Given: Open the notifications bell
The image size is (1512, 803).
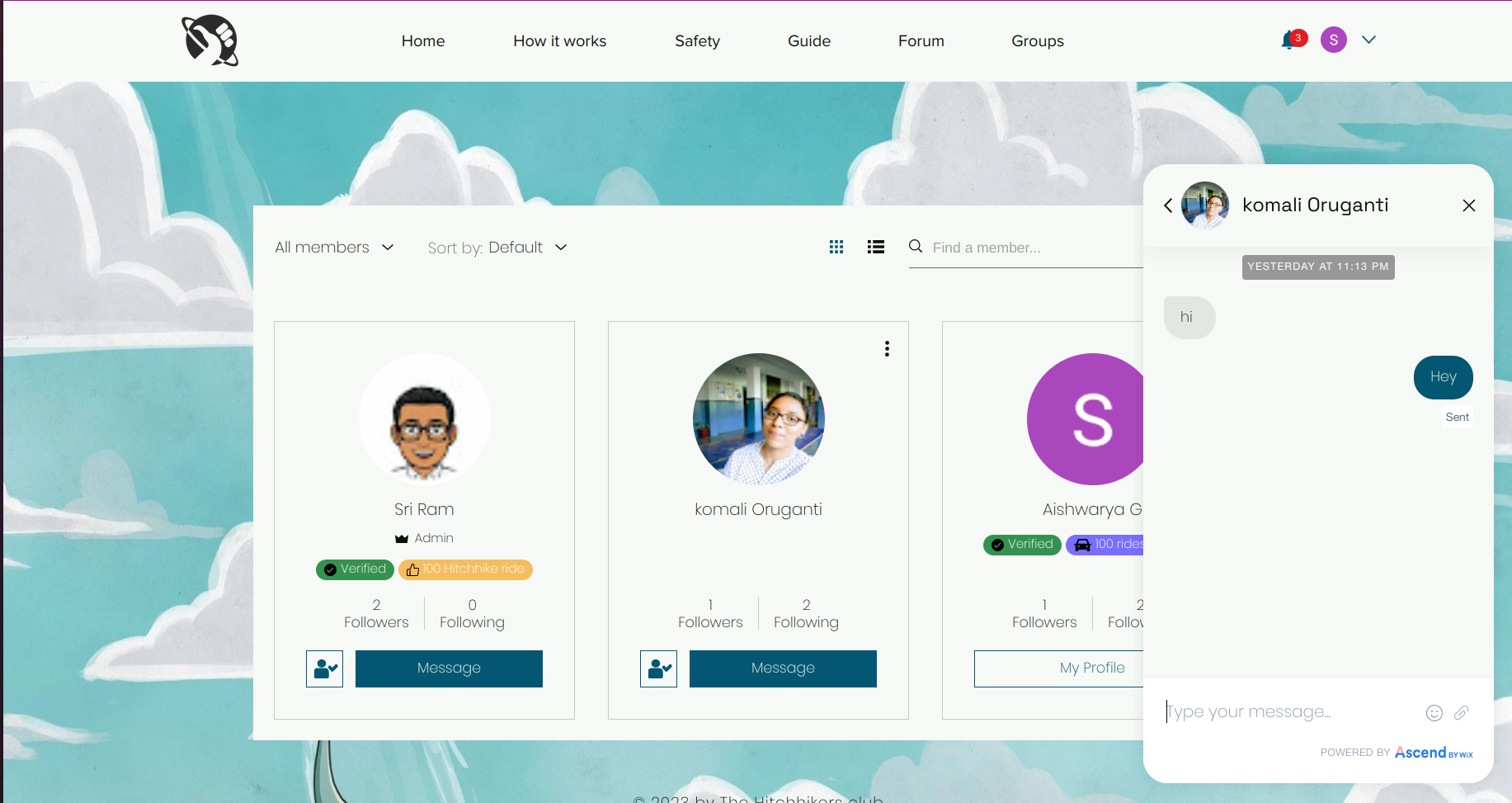Looking at the screenshot, I should (1289, 40).
